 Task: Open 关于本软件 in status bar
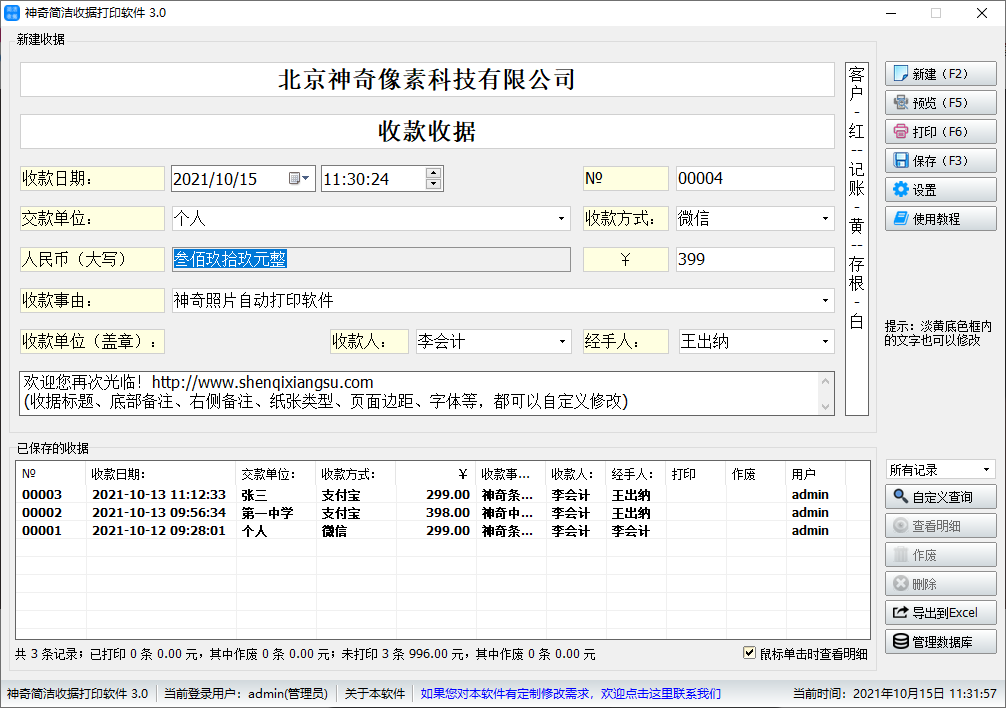[x=375, y=693]
